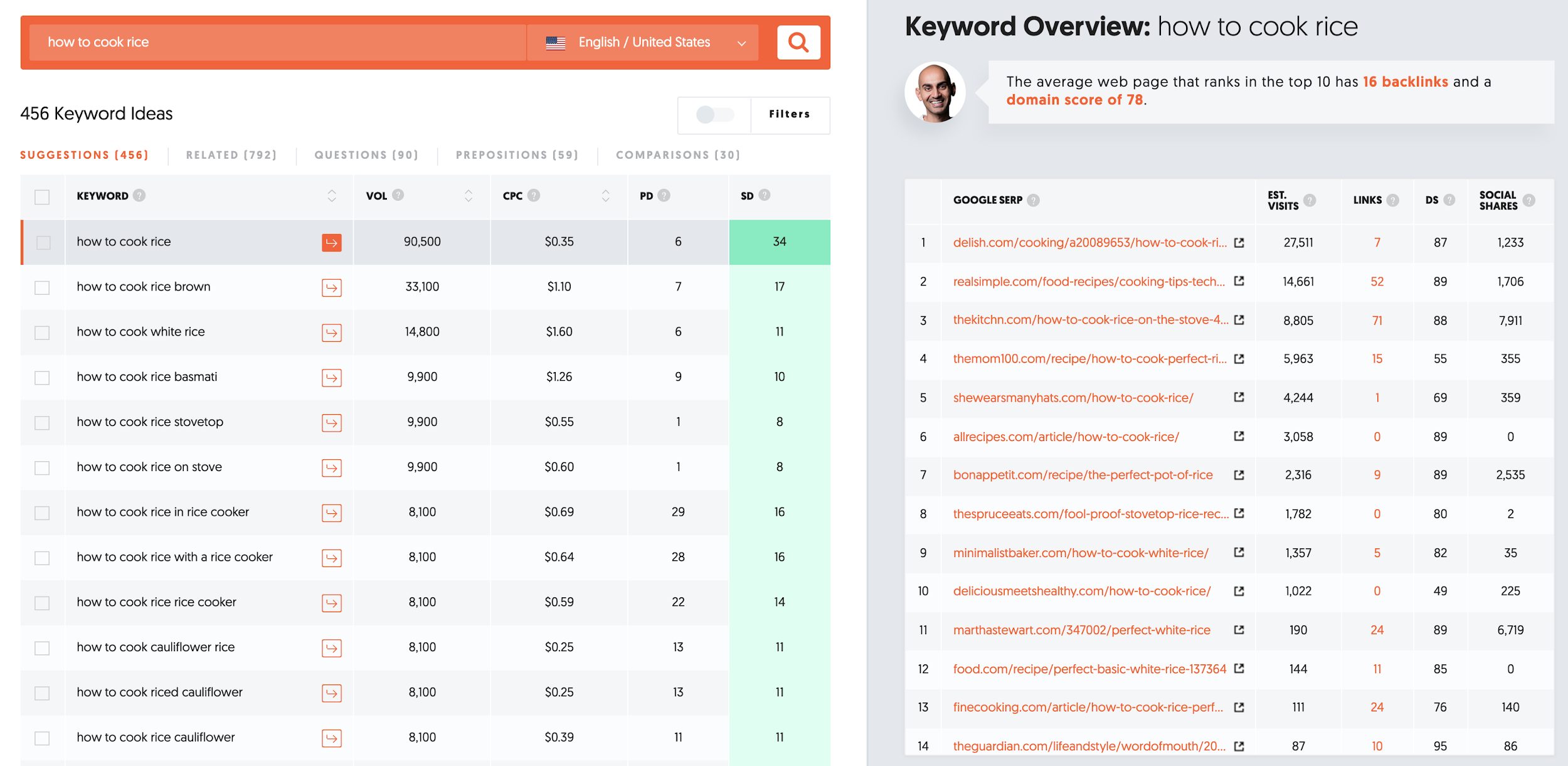Open arrow icon for 'how to cook rice brown'
Viewport: 1568px width, 766px height.
pos(332,287)
